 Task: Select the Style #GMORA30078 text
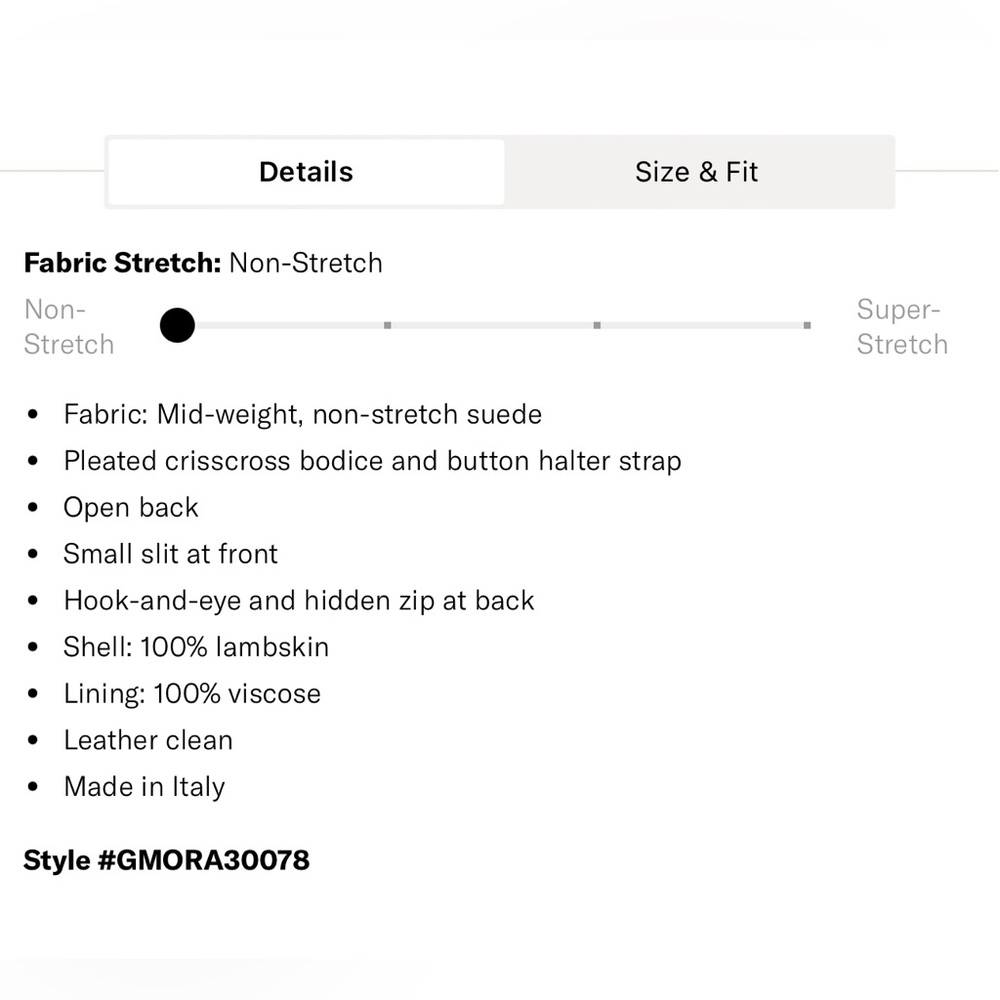[x=166, y=860]
